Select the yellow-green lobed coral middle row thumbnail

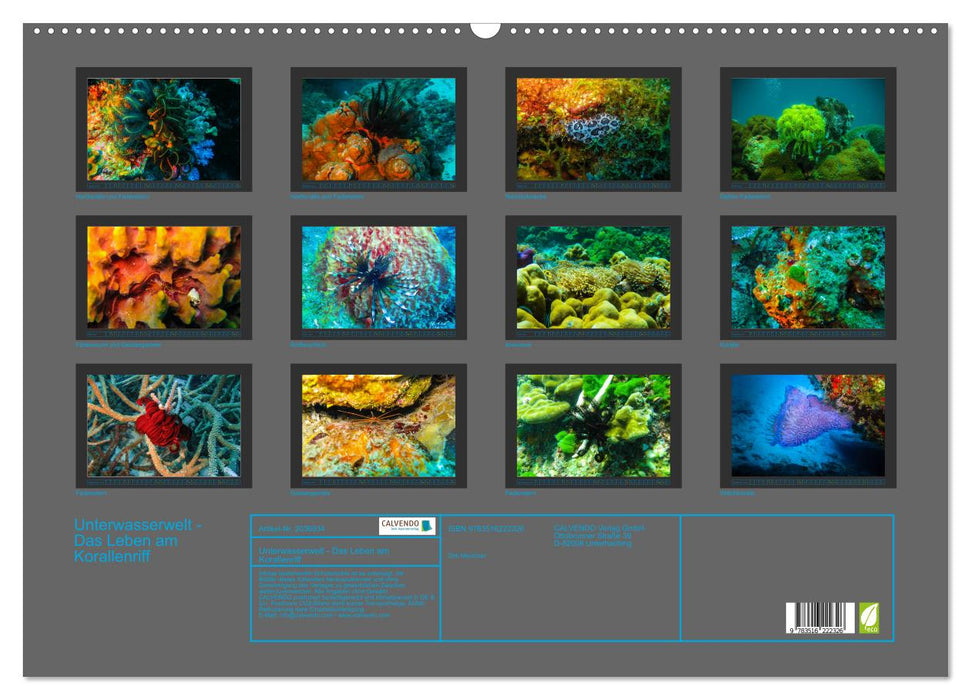pos(593,277)
